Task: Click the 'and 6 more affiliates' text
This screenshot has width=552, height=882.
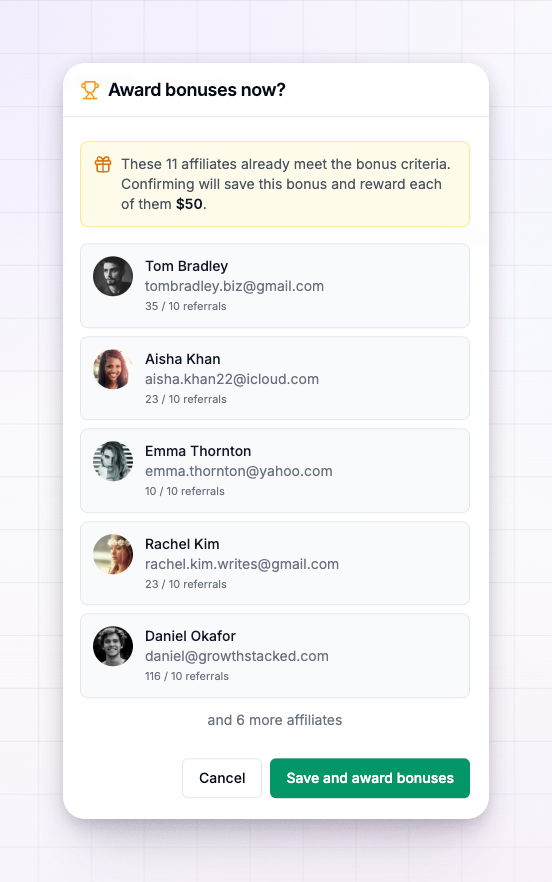Action: click(275, 720)
